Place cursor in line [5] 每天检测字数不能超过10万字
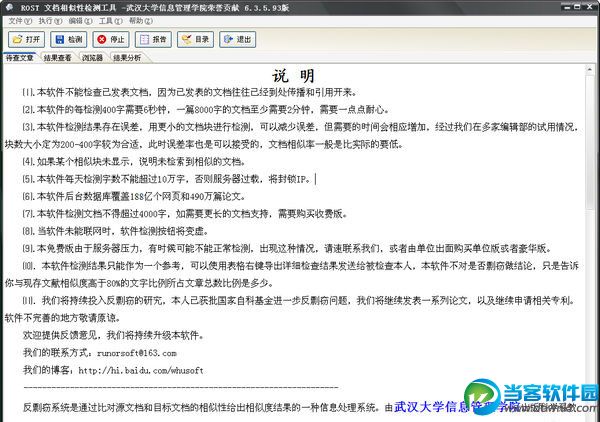The width and height of the screenshot is (600, 422). point(167,179)
